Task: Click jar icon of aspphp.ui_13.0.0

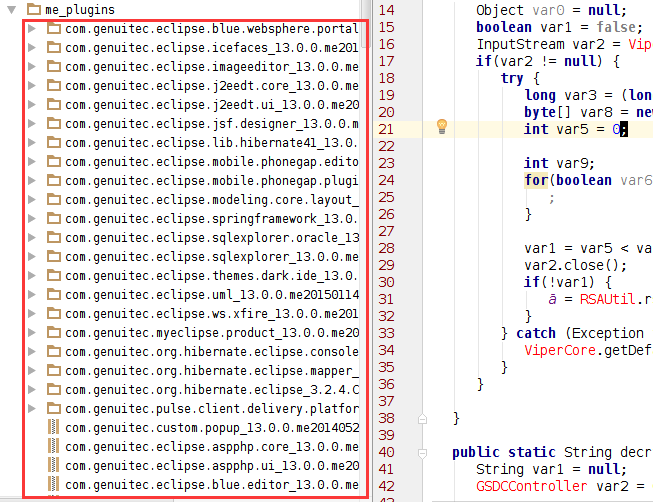Action: click(x=53, y=465)
